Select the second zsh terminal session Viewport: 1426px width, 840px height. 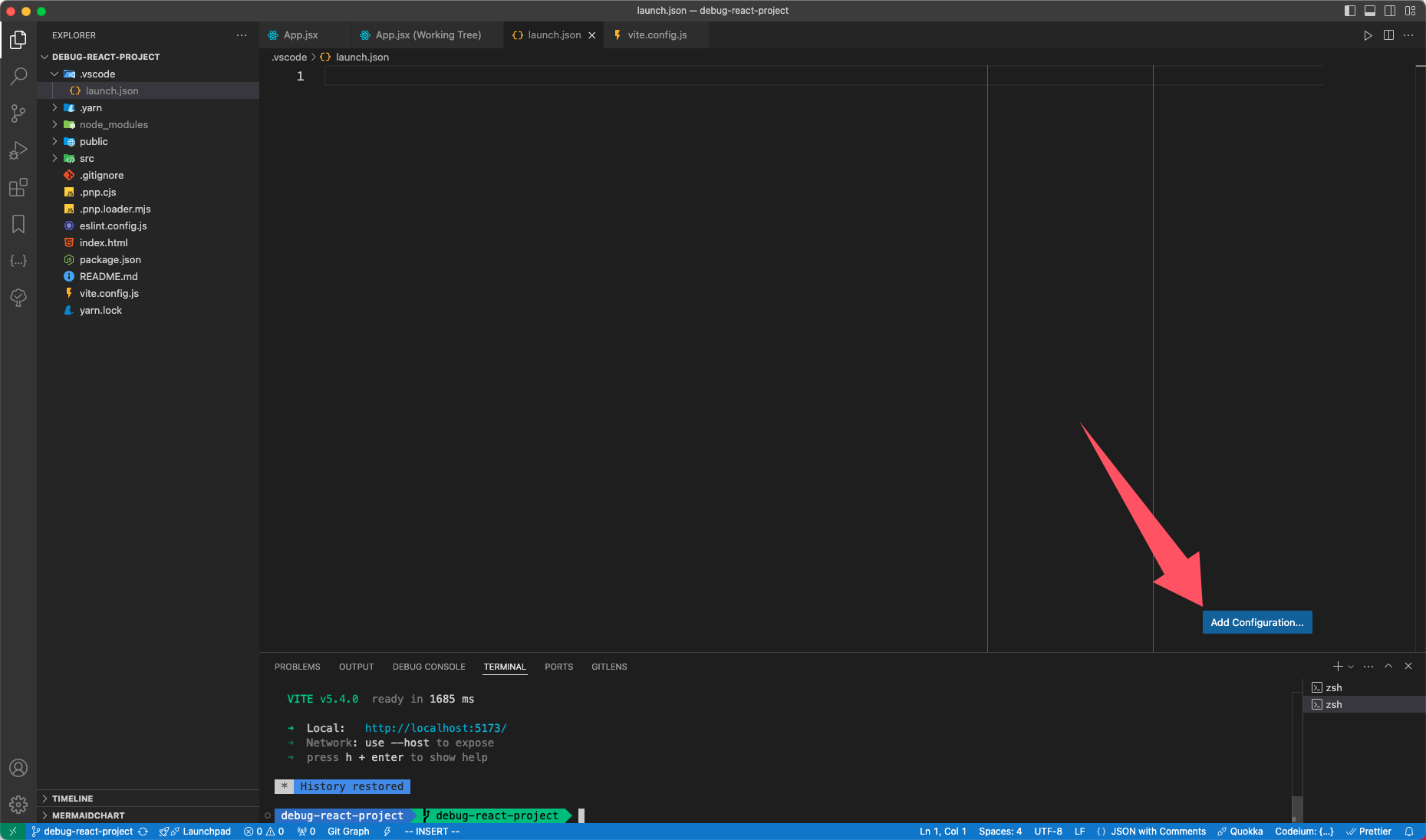(x=1335, y=704)
